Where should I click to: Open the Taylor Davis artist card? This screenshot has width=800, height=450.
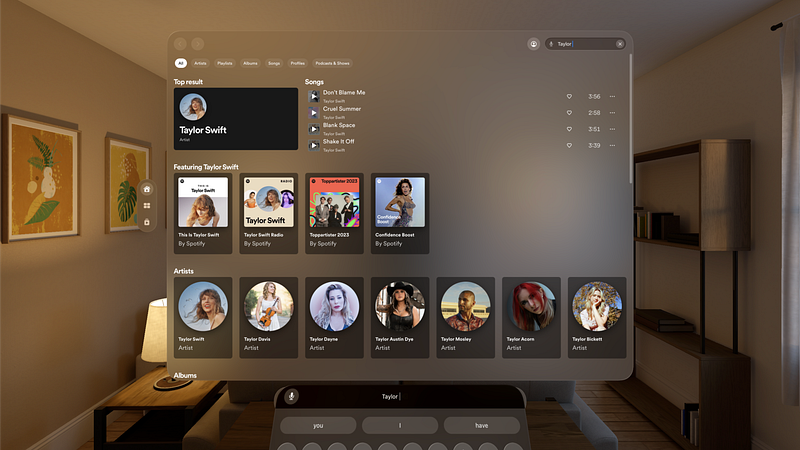click(269, 317)
